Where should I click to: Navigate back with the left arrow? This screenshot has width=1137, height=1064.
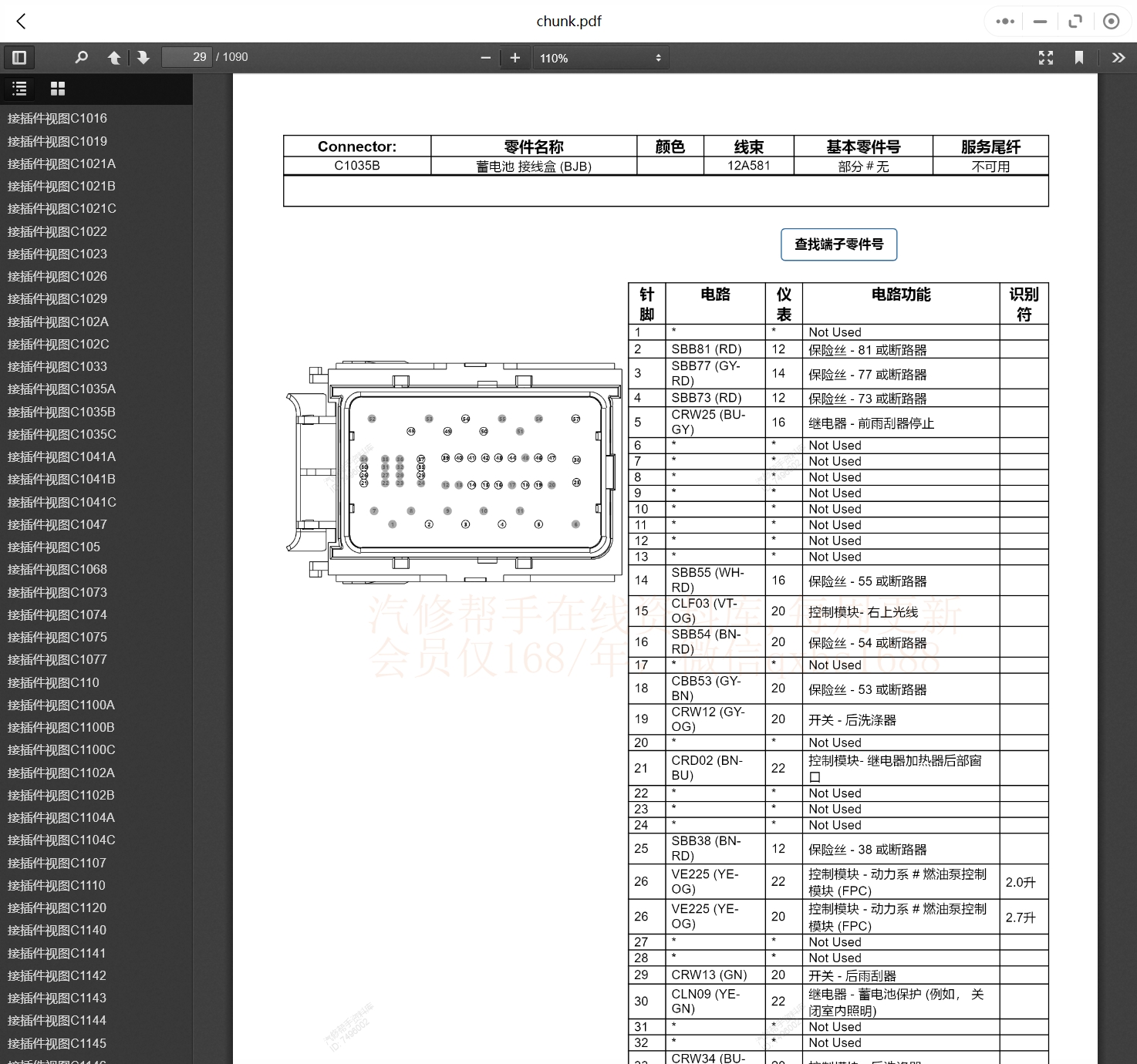coord(21,21)
